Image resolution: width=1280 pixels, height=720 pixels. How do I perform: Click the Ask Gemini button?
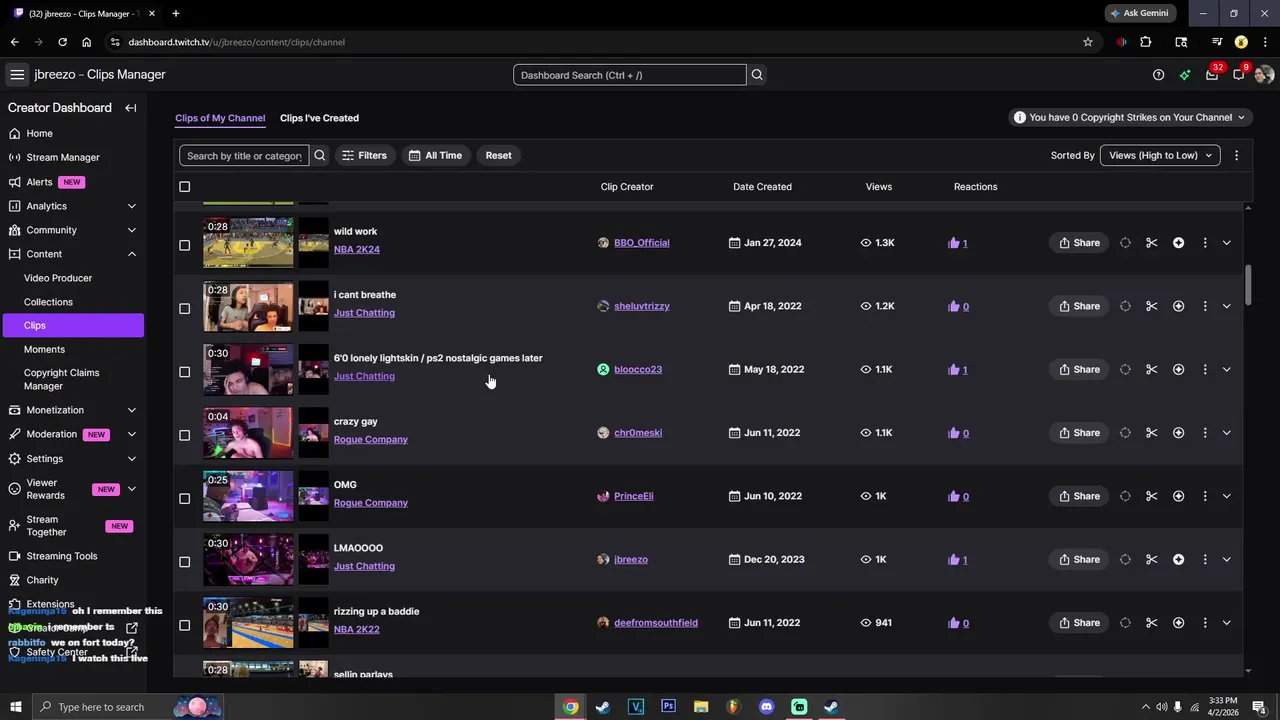[1139, 13]
